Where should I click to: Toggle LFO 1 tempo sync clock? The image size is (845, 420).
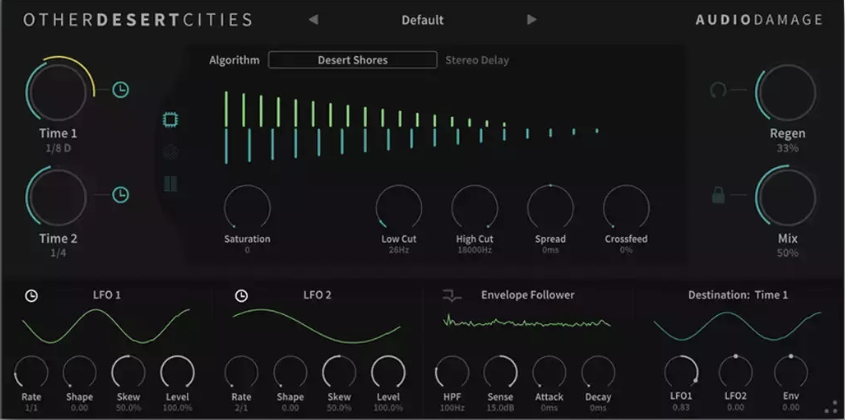[x=32, y=295]
